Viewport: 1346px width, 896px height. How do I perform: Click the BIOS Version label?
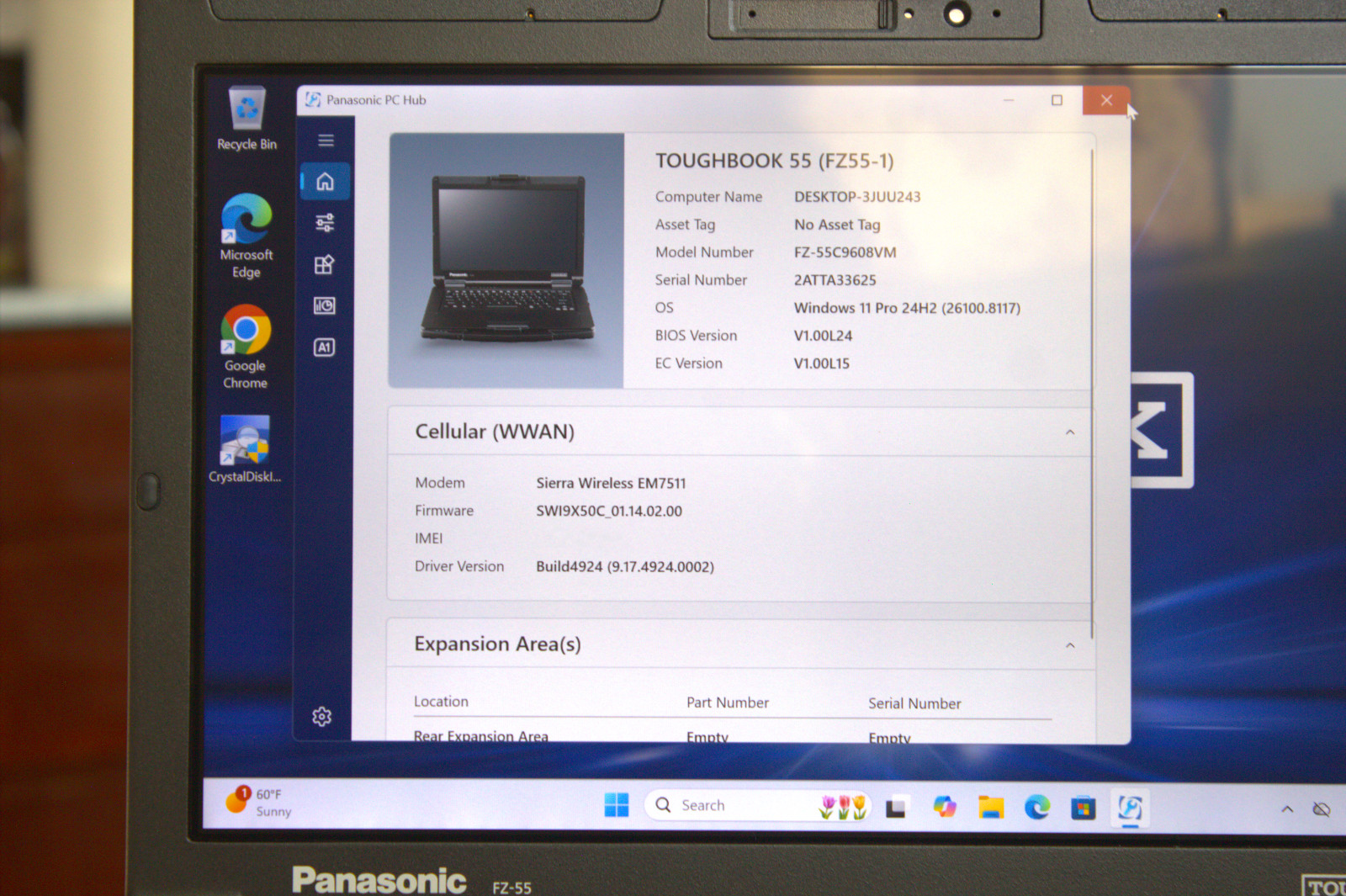point(696,336)
